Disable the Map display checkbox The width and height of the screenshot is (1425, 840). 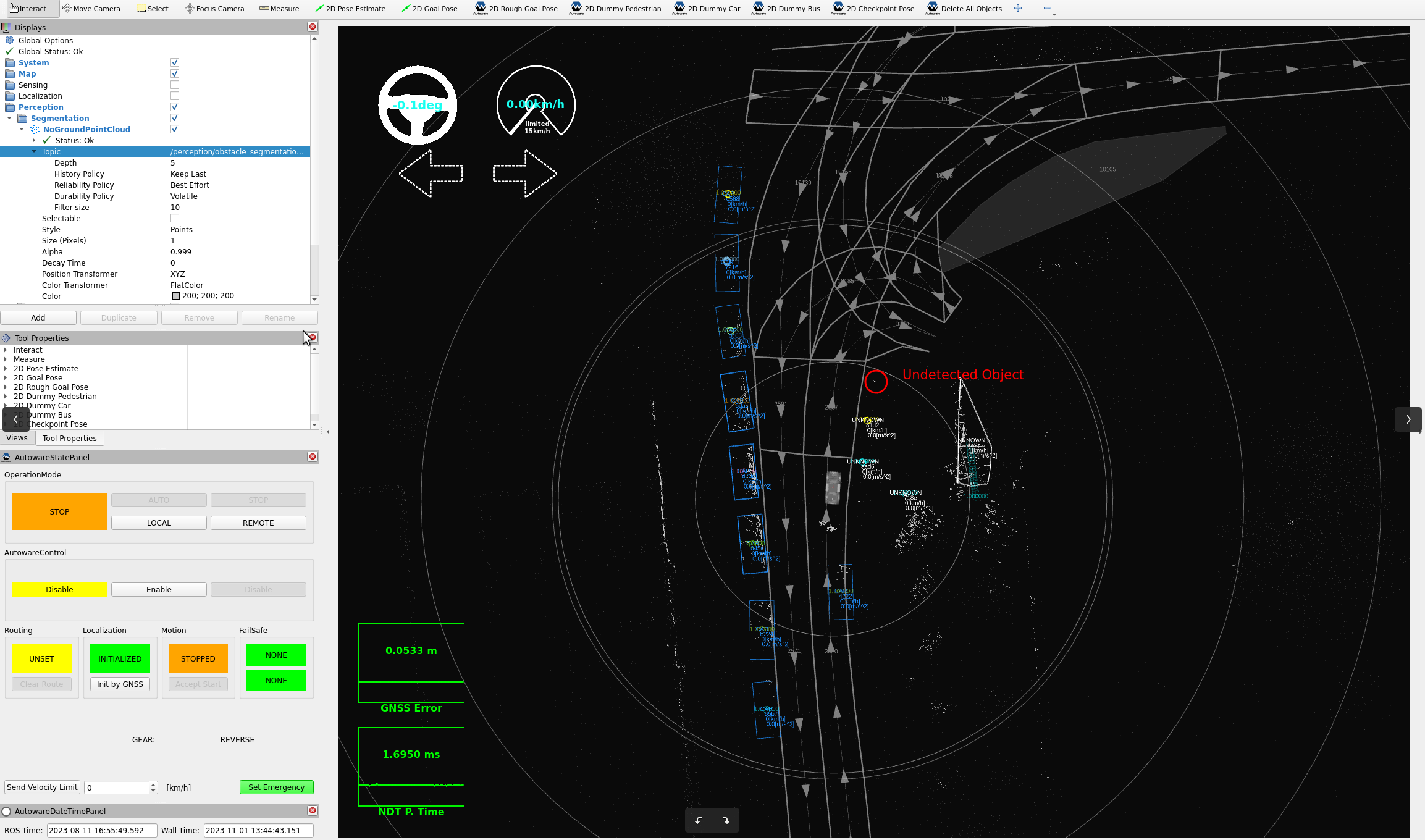[175, 73]
